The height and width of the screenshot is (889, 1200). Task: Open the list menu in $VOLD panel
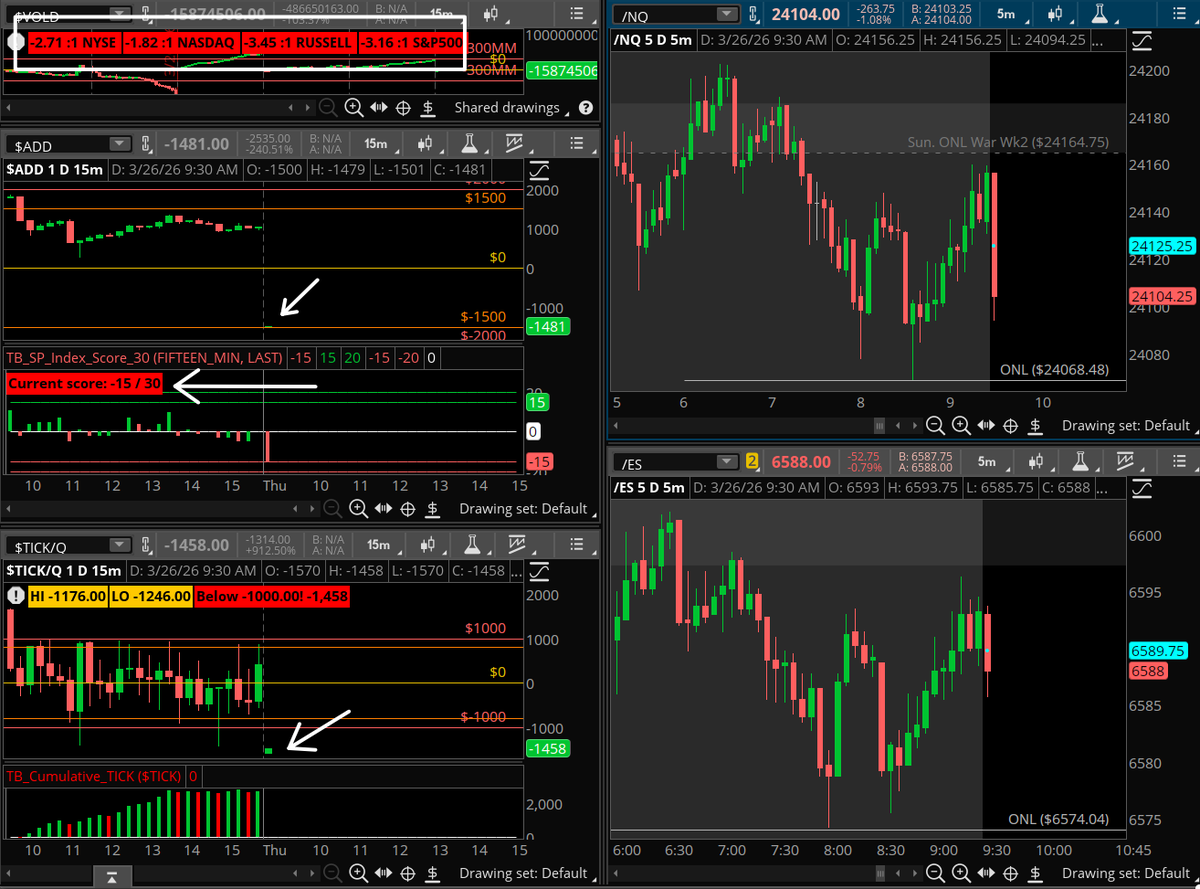click(578, 14)
